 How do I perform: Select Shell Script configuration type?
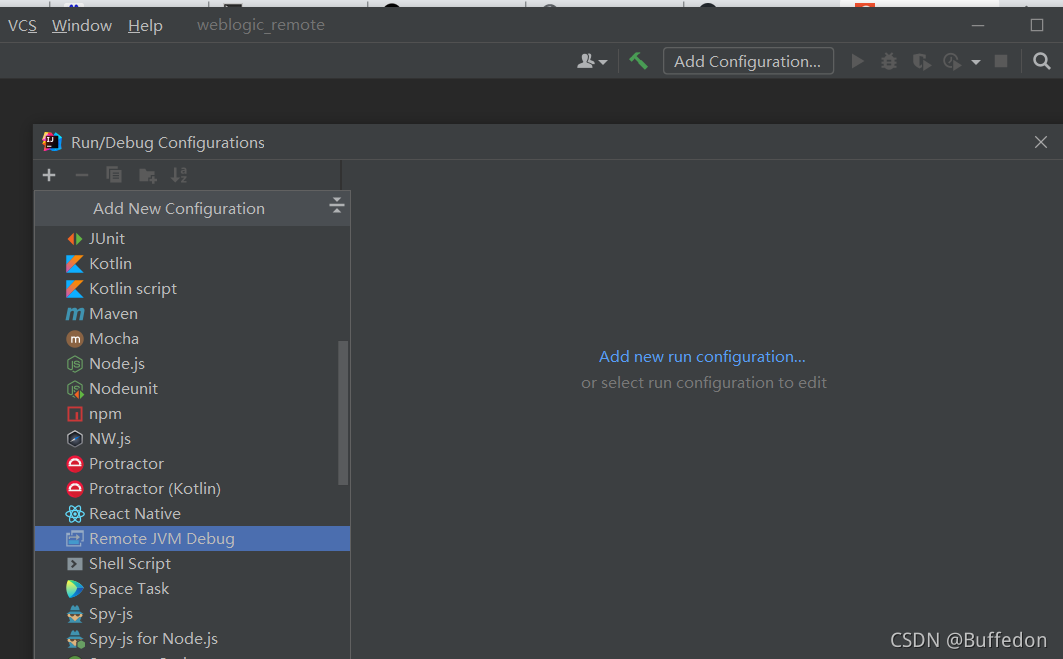pyautogui.click(x=193, y=564)
